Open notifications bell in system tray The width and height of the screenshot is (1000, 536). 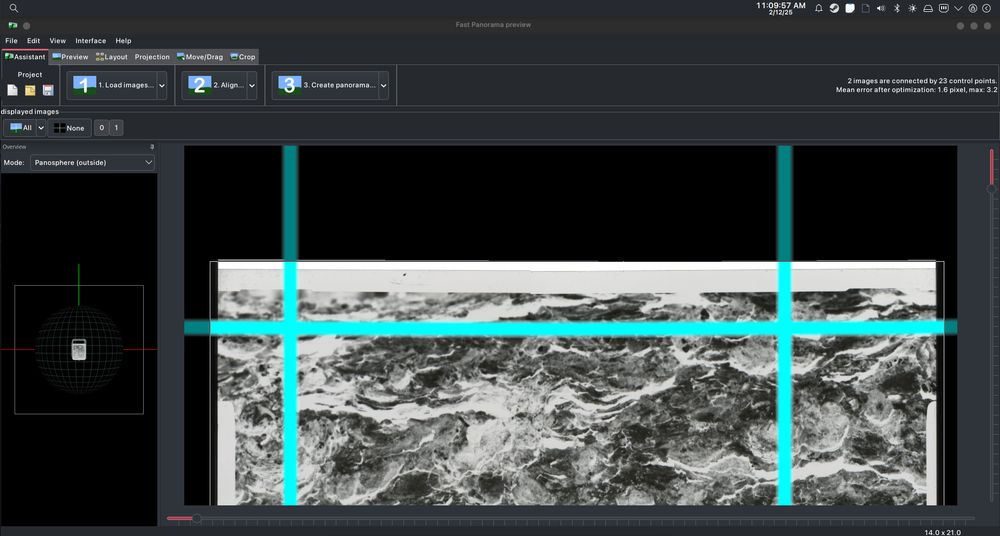coord(818,8)
